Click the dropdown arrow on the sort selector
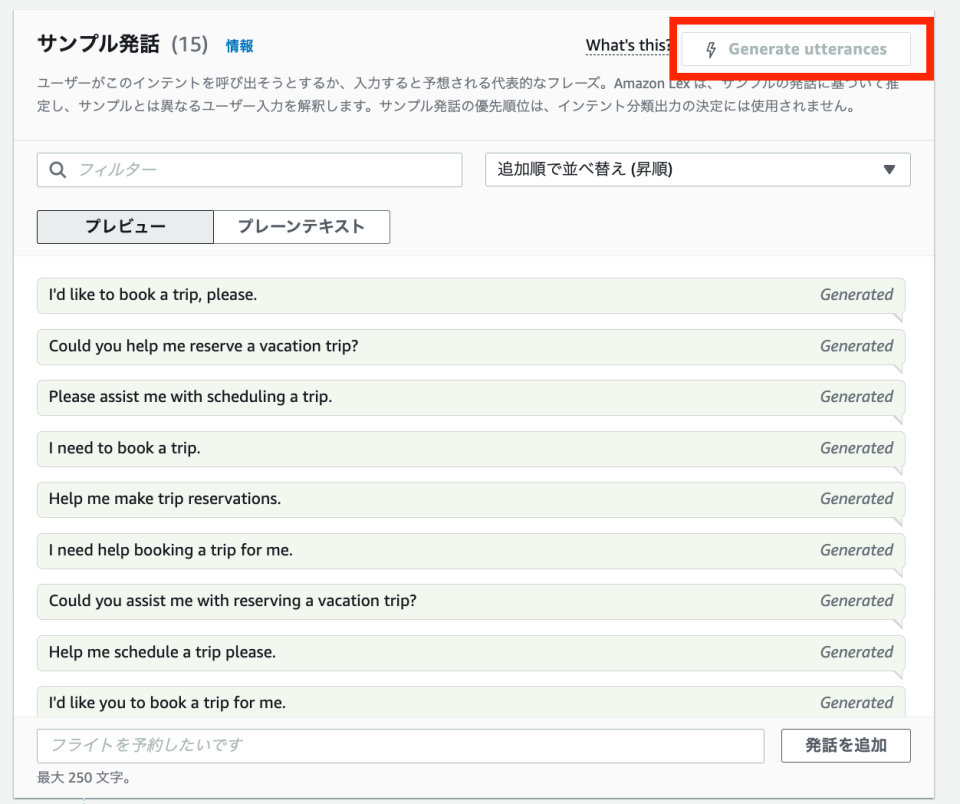 click(889, 169)
